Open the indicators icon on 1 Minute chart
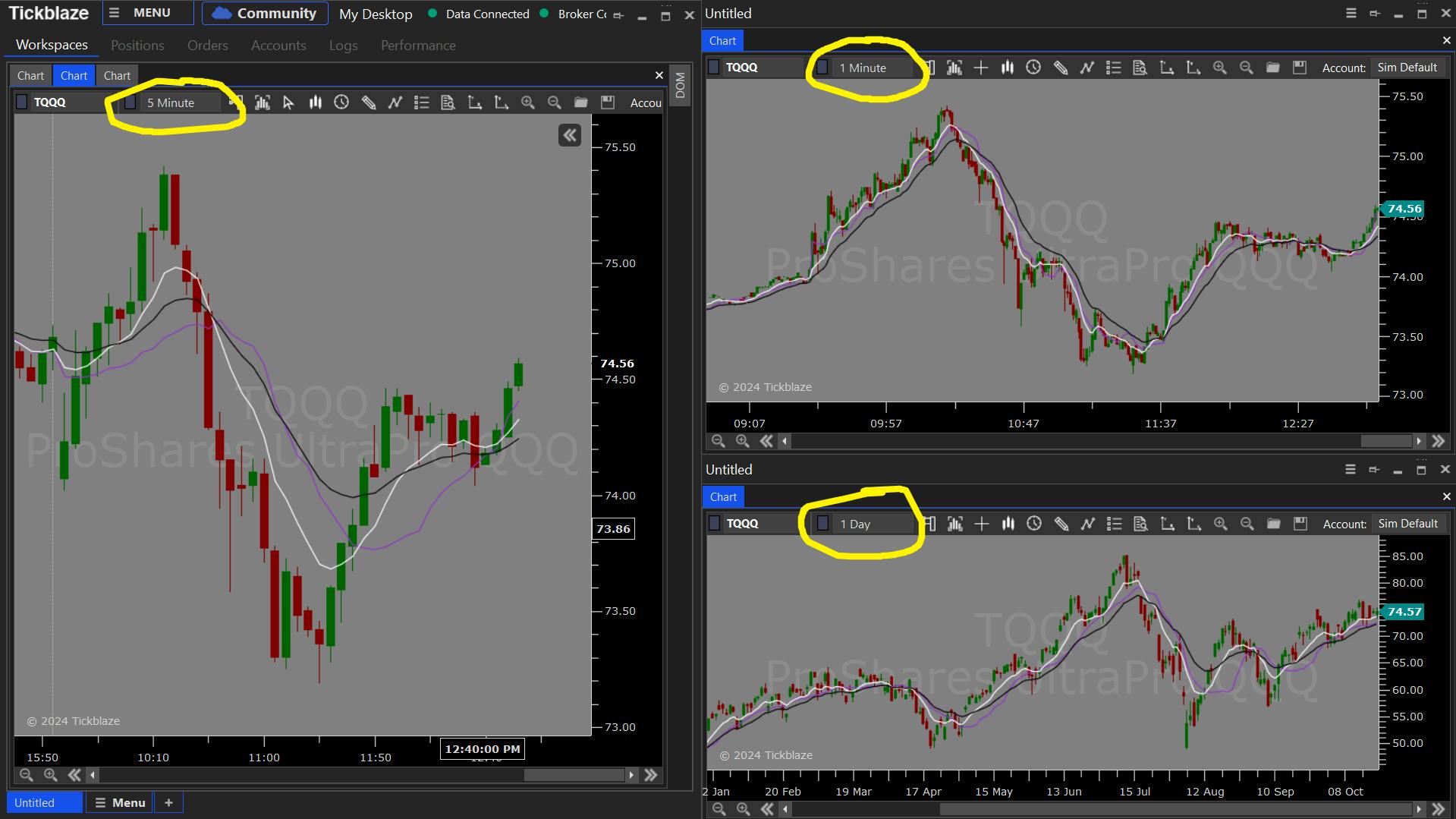 tap(1087, 68)
